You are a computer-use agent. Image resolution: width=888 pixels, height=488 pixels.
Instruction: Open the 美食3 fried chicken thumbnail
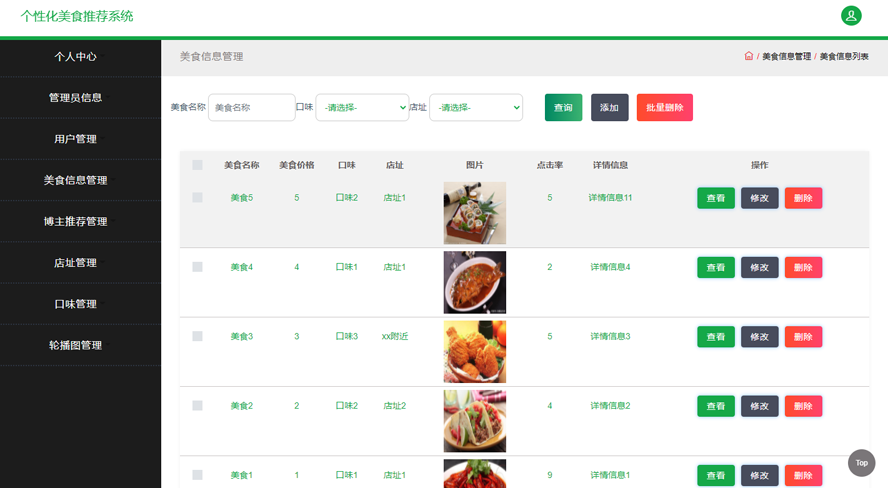tap(475, 352)
